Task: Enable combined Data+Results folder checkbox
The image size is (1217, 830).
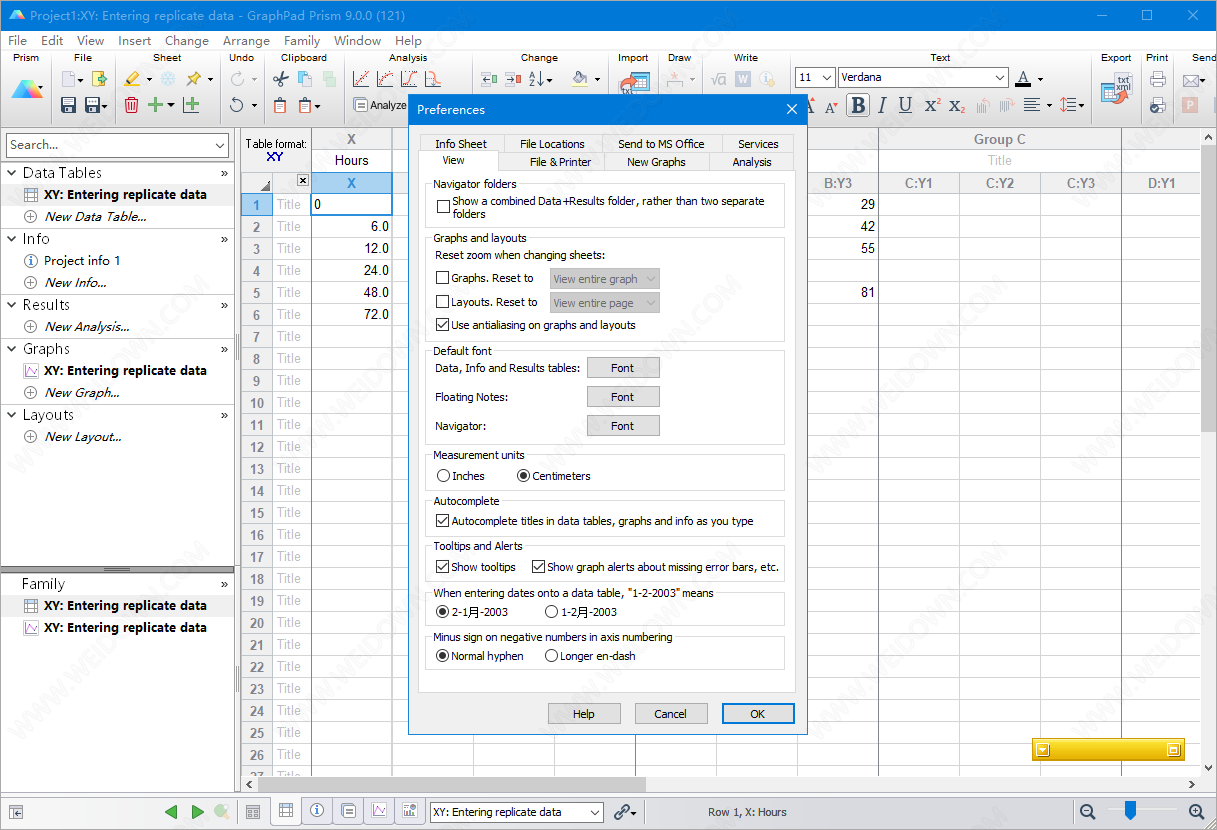Action: (x=443, y=207)
